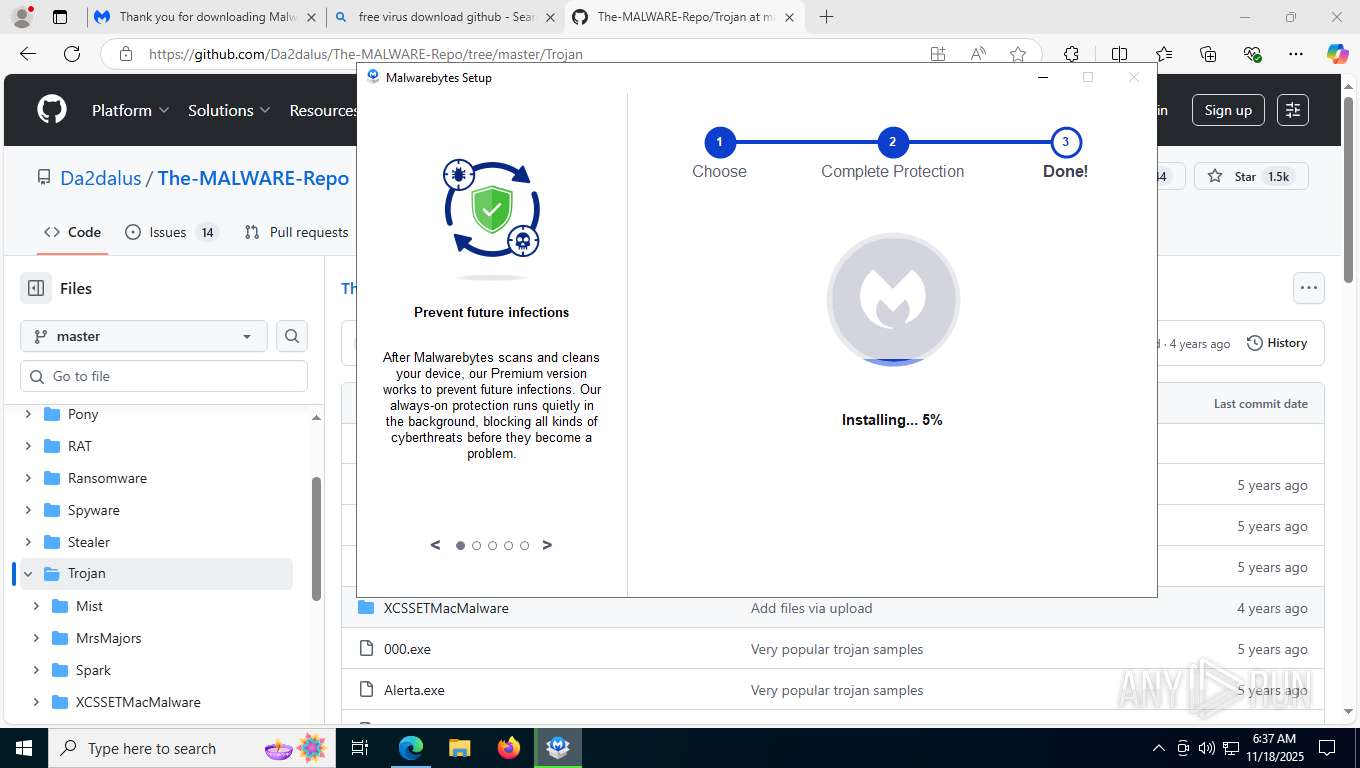Search the repository with magnifier icon
This screenshot has width=1360, height=768.
point(292,336)
